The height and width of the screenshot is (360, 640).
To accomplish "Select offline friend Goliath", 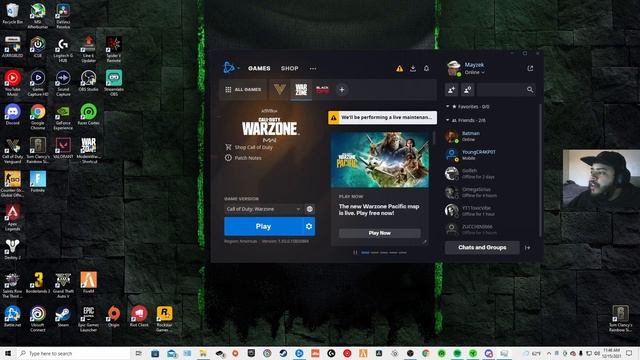I will [x=492, y=173].
